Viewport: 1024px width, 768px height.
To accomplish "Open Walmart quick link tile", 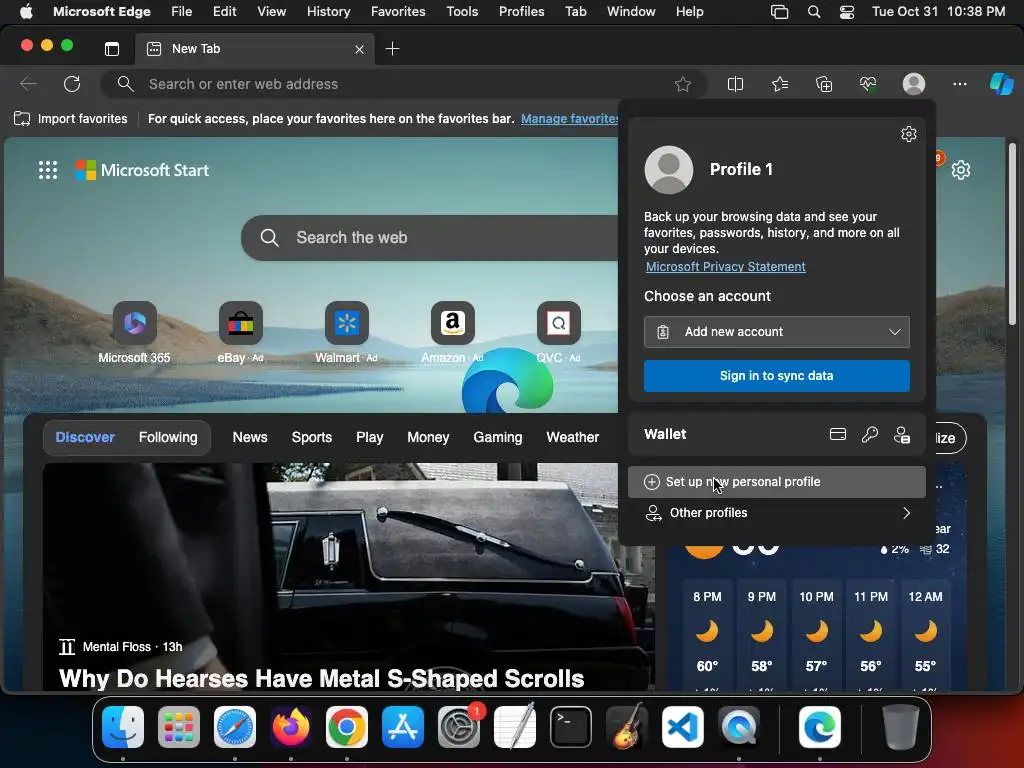I will pos(346,332).
